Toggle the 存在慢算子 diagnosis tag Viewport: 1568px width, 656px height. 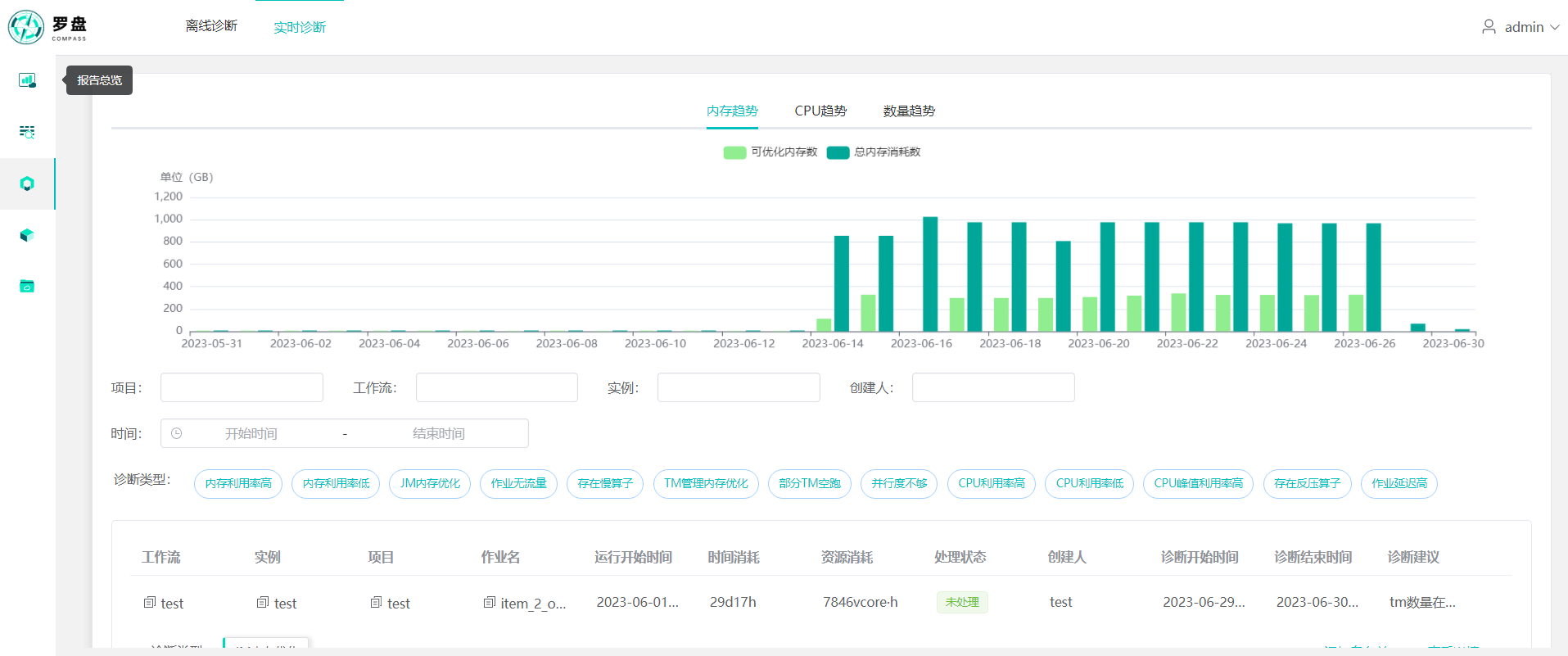605,483
